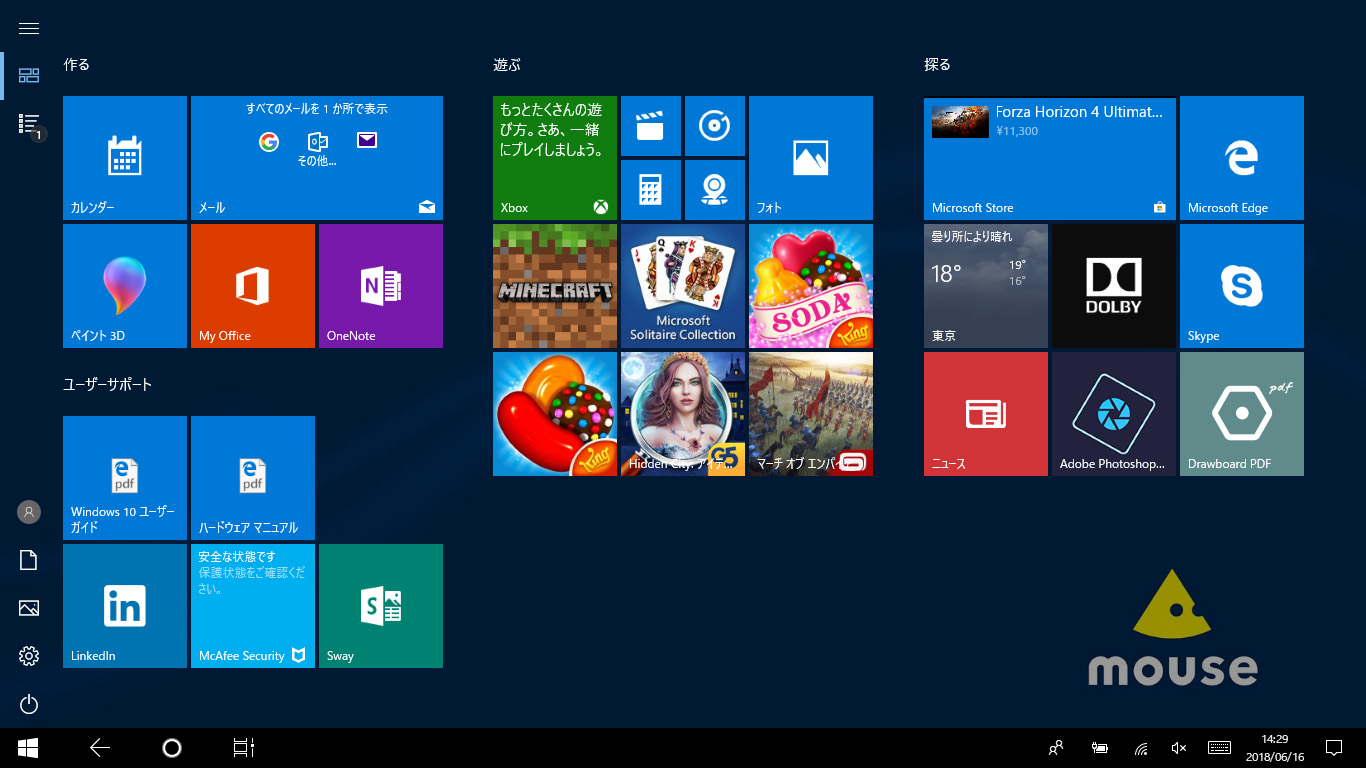Viewport: 1366px width, 768px height.
Task: Launch Skype from its tile
Action: [x=1242, y=286]
